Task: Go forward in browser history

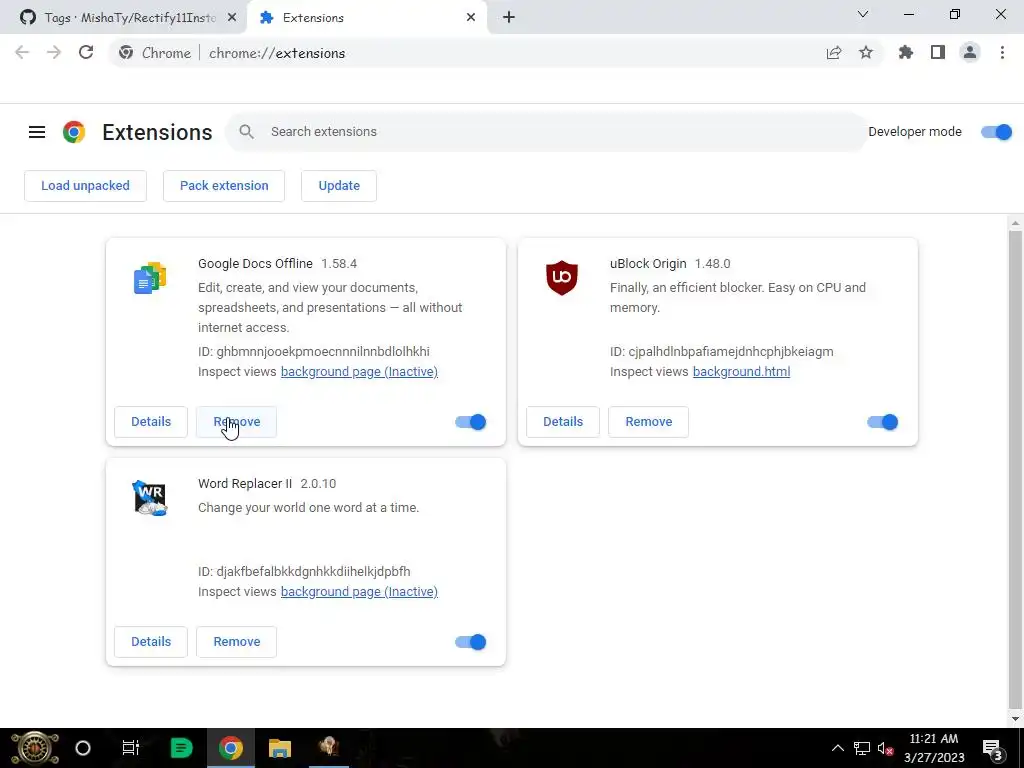Action: point(54,53)
